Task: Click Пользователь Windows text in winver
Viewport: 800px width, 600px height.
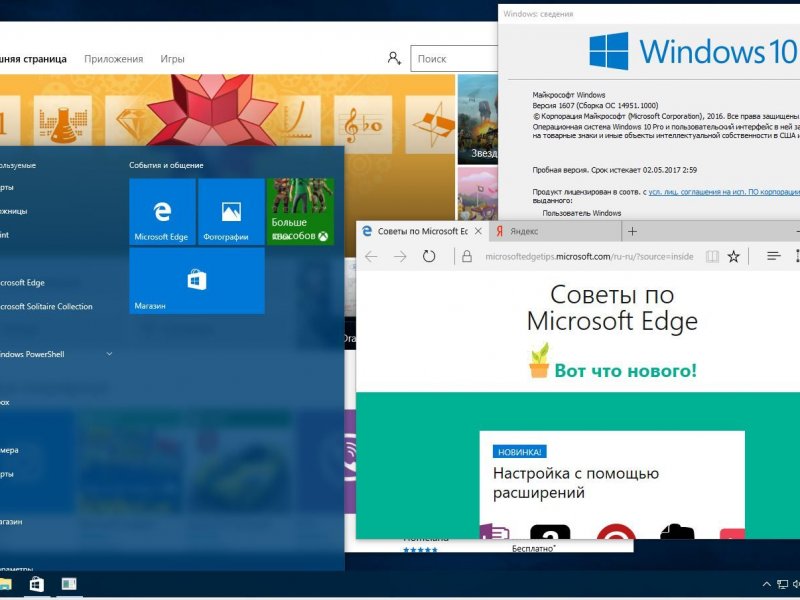Action: 582,213
